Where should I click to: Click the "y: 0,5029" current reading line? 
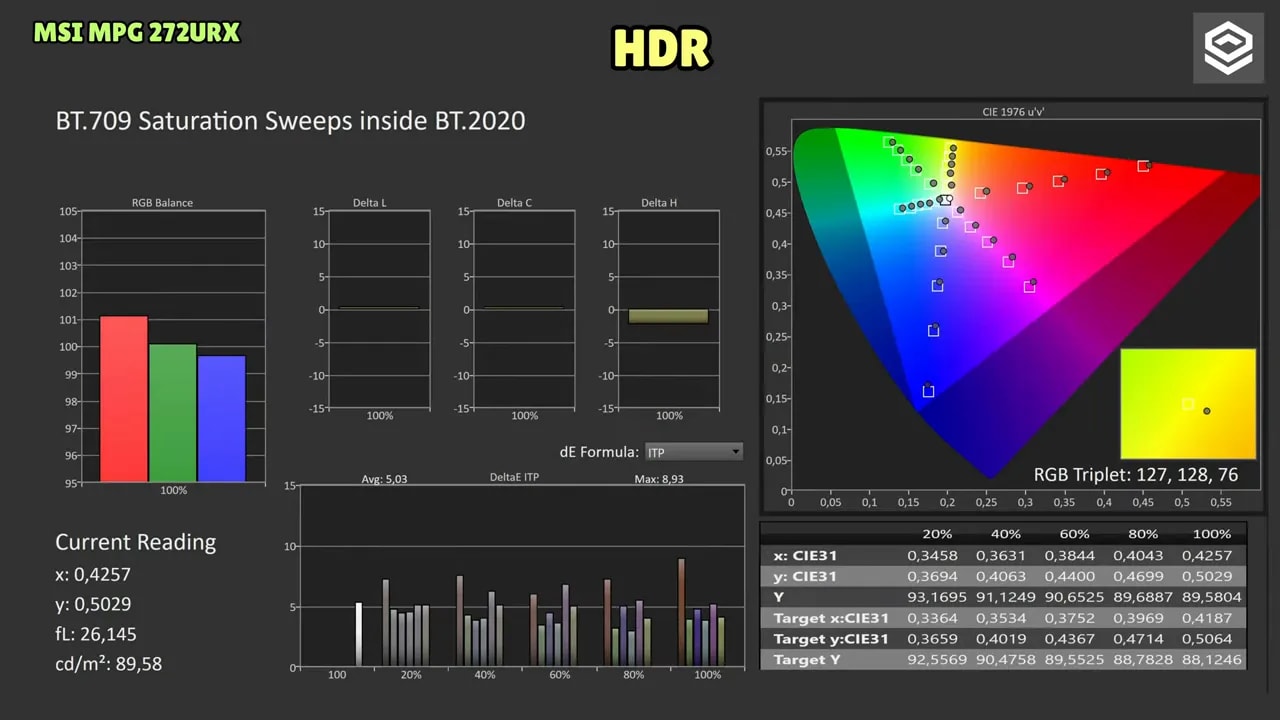pyautogui.click(x=93, y=605)
